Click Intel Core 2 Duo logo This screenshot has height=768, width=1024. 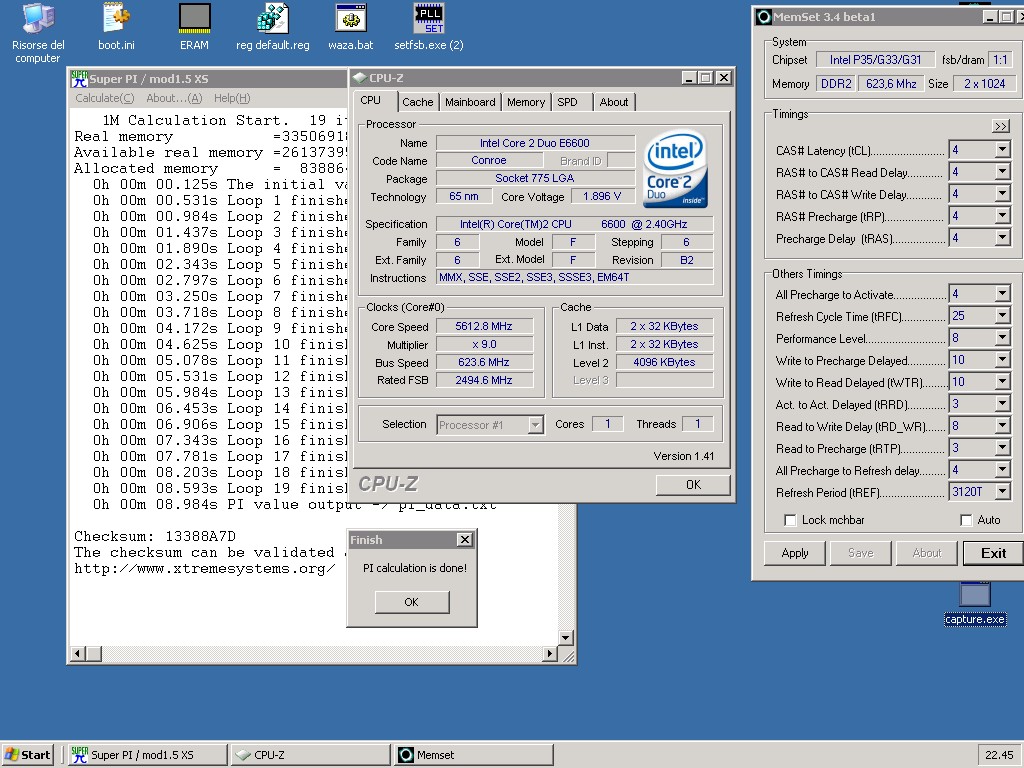point(675,168)
